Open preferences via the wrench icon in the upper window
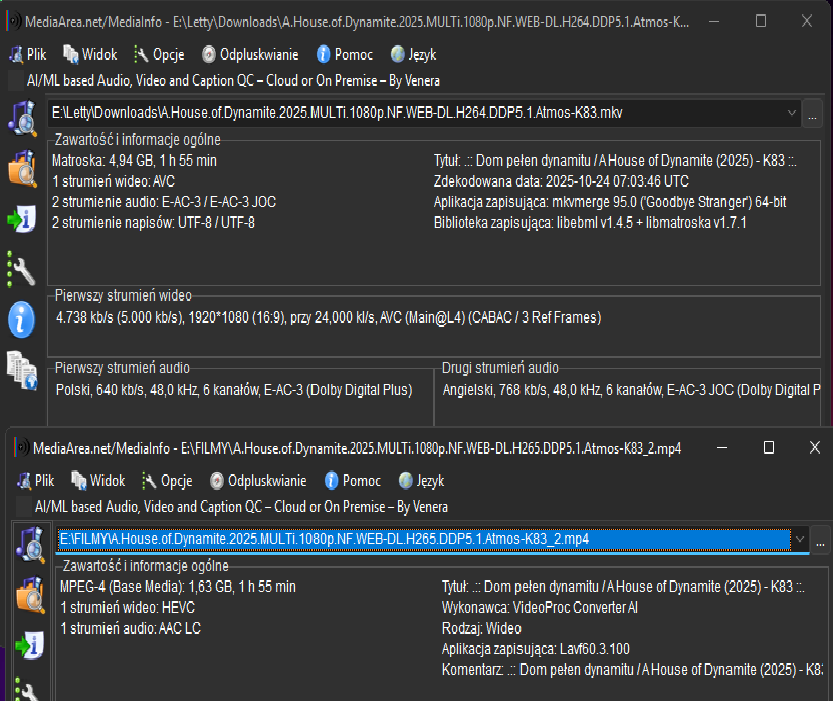The image size is (833, 701). (x=21, y=269)
